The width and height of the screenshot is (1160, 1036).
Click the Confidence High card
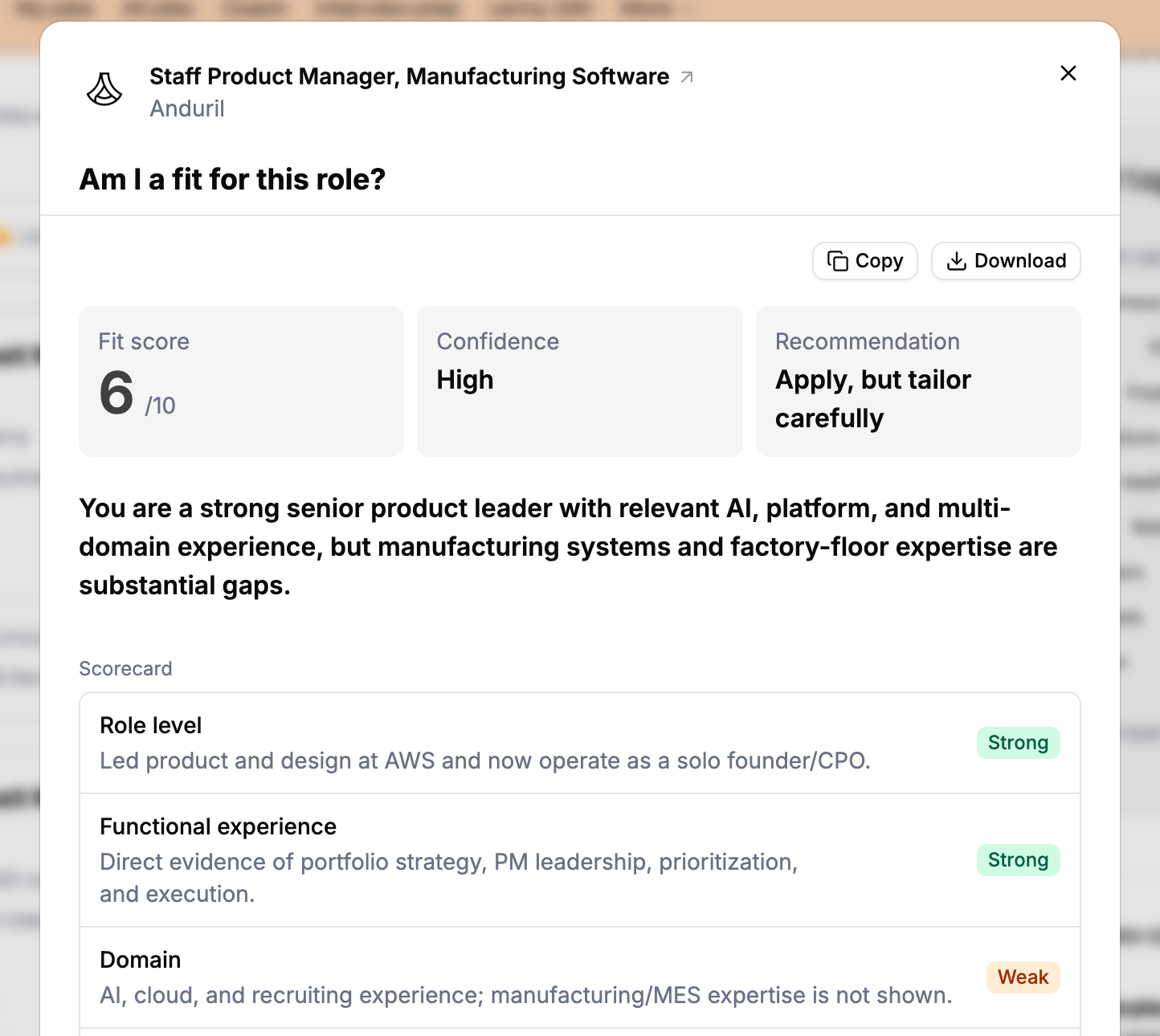pyautogui.click(x=579, y=381)
